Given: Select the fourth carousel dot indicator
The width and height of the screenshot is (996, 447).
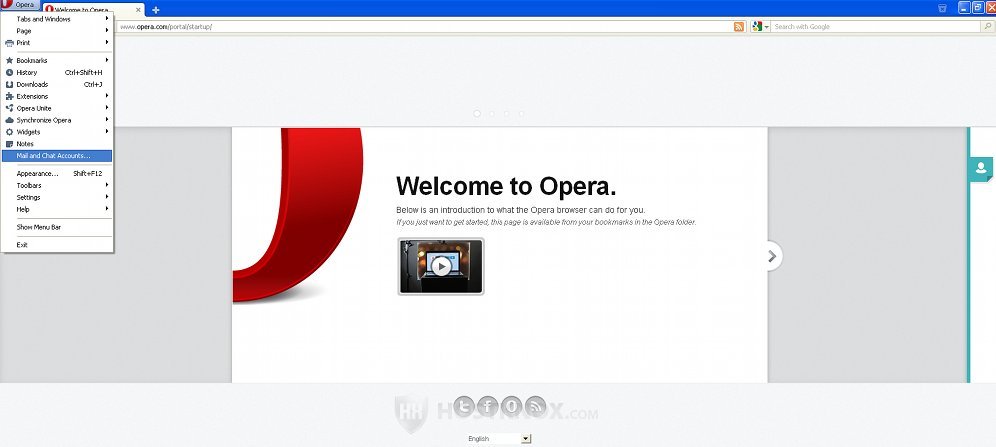Looking at the screenshot, I should coord(521,114).
